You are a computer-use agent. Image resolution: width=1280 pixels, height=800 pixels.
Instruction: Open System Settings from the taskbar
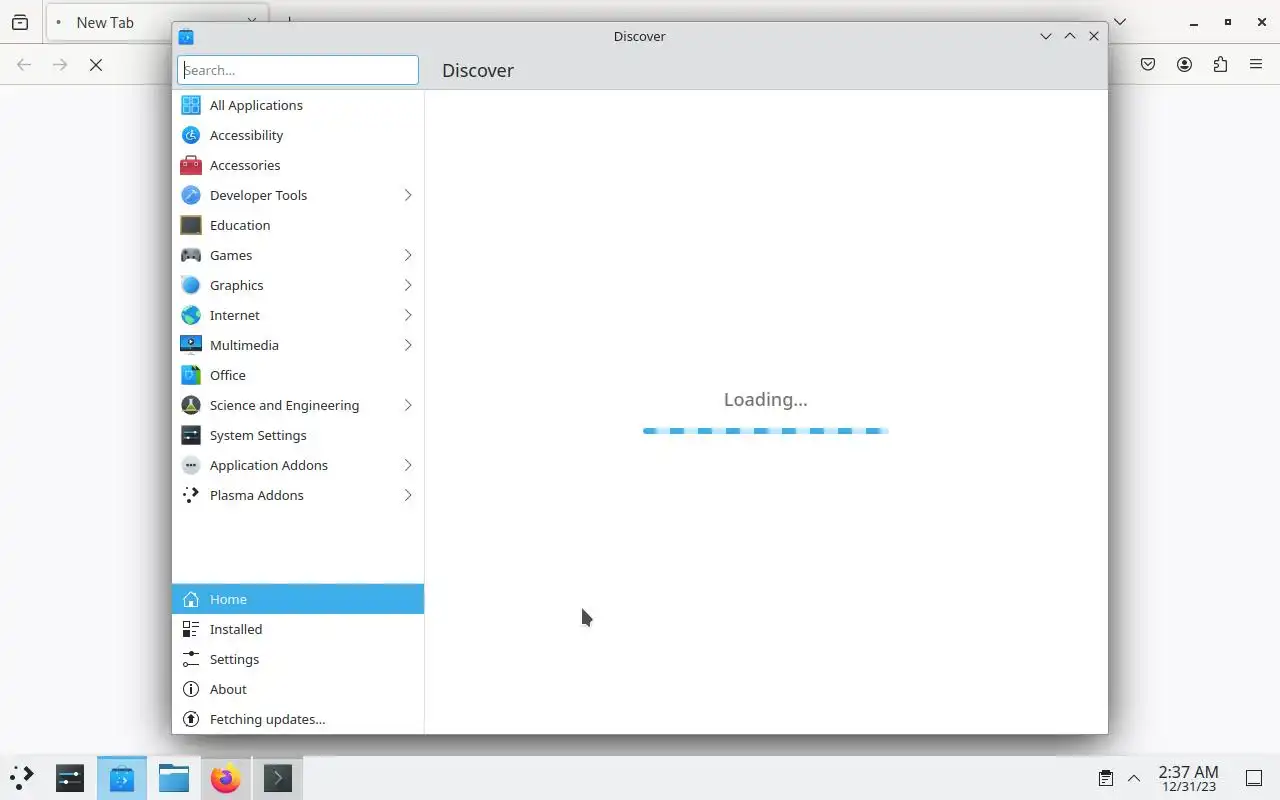point(70,777)
